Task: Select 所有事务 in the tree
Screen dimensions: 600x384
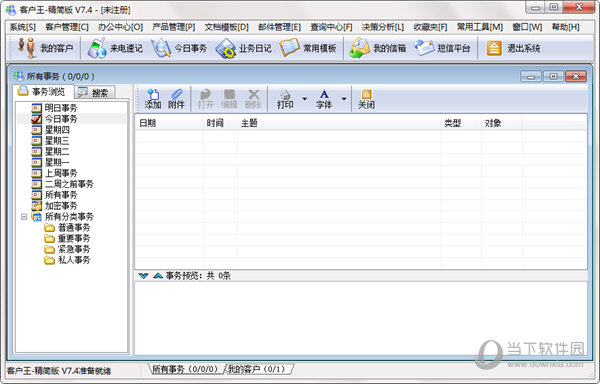Action: [60, 195]
